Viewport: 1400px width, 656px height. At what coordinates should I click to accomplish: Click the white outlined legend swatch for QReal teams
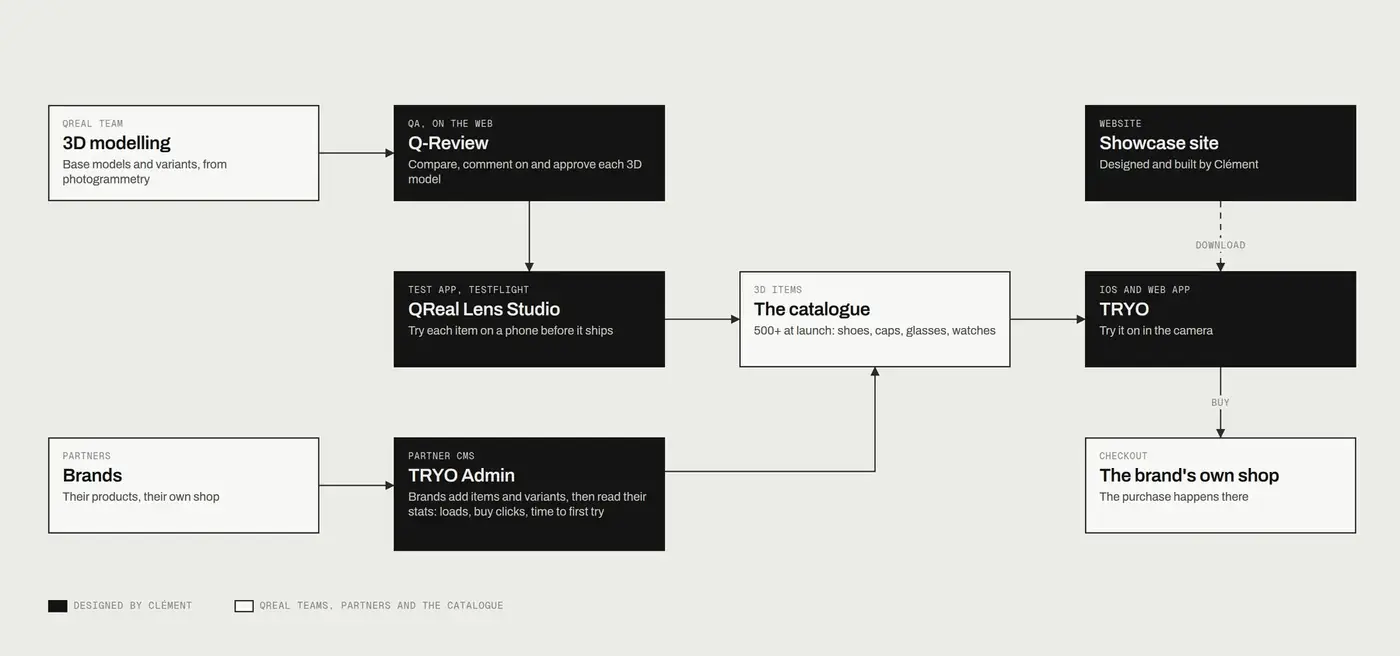pos(244,606)
